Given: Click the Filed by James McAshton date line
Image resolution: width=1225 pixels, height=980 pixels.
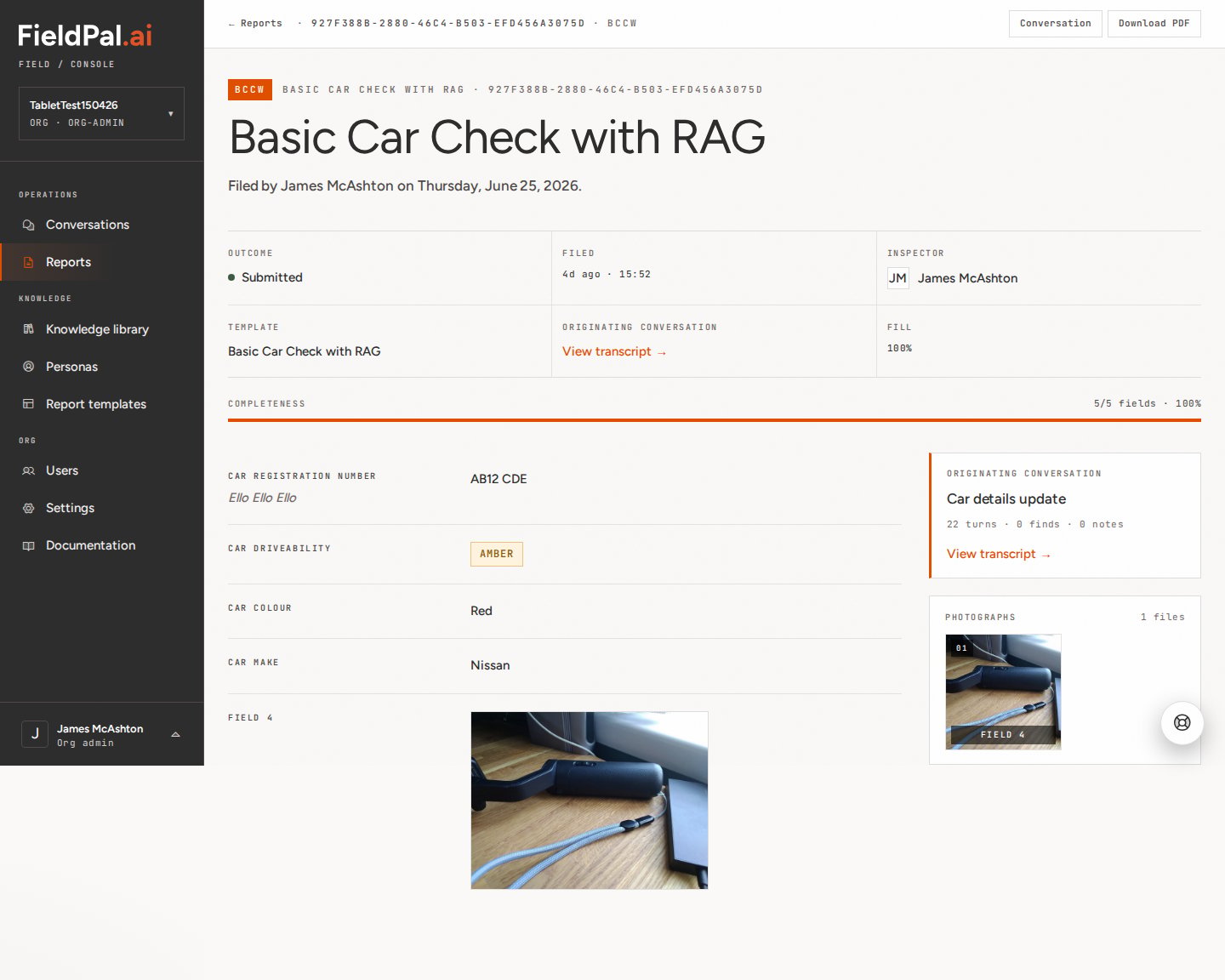Looking at the screenshot, I should pos(405,185).
